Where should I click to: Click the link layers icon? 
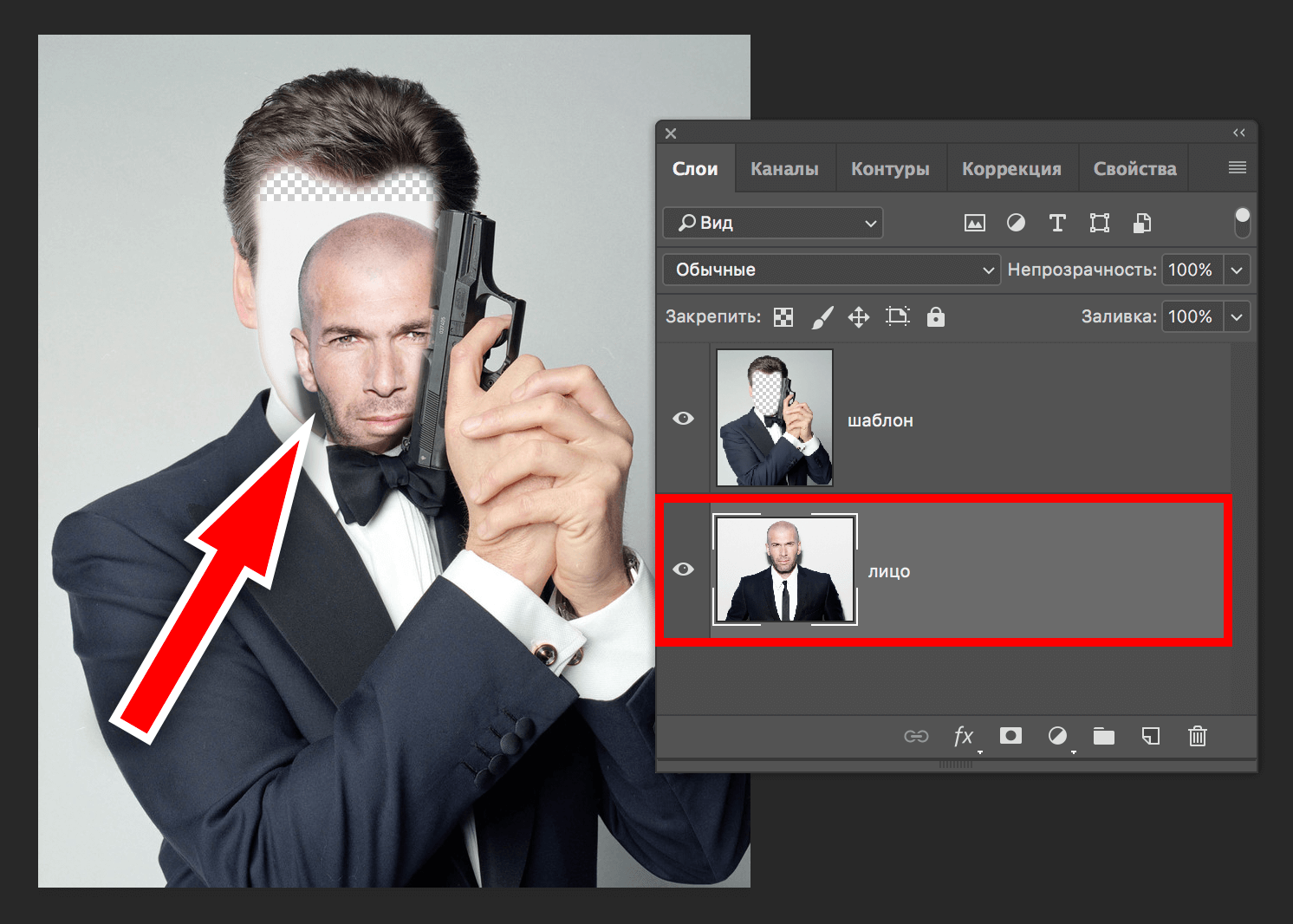click(916, 736)
